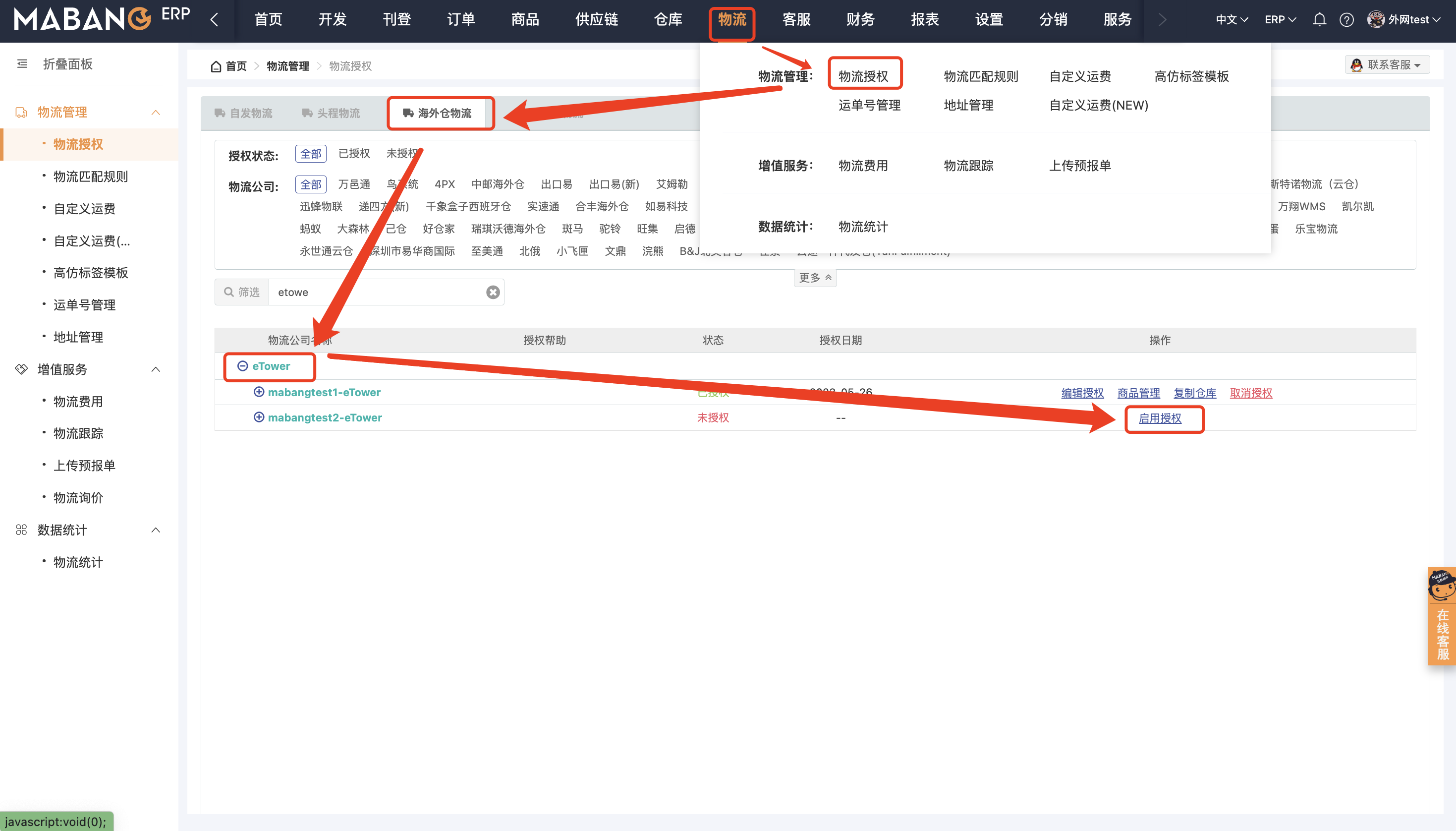Click the nav bar right arrow icon
This screenshot has width=1456, height=831.
click(1162, 20)
